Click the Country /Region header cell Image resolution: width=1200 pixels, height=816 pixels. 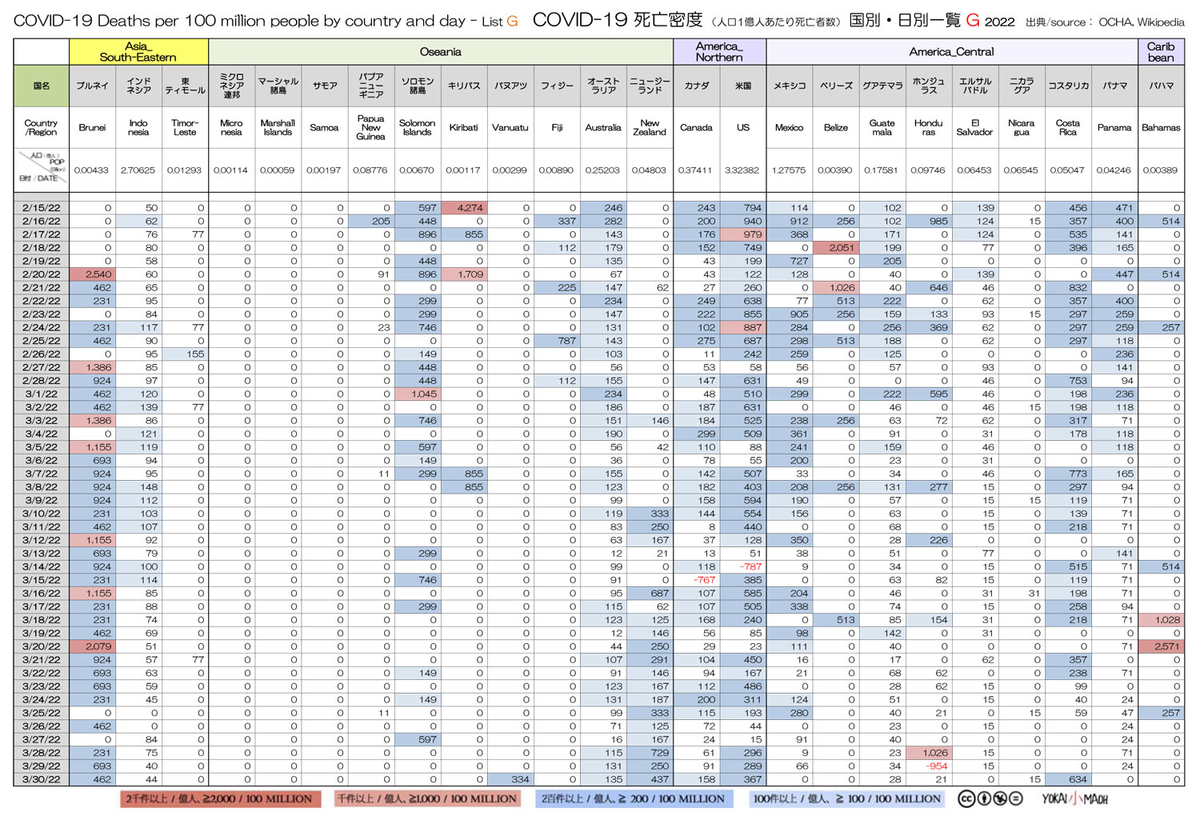pyautogui.click(x=43, y=128)
